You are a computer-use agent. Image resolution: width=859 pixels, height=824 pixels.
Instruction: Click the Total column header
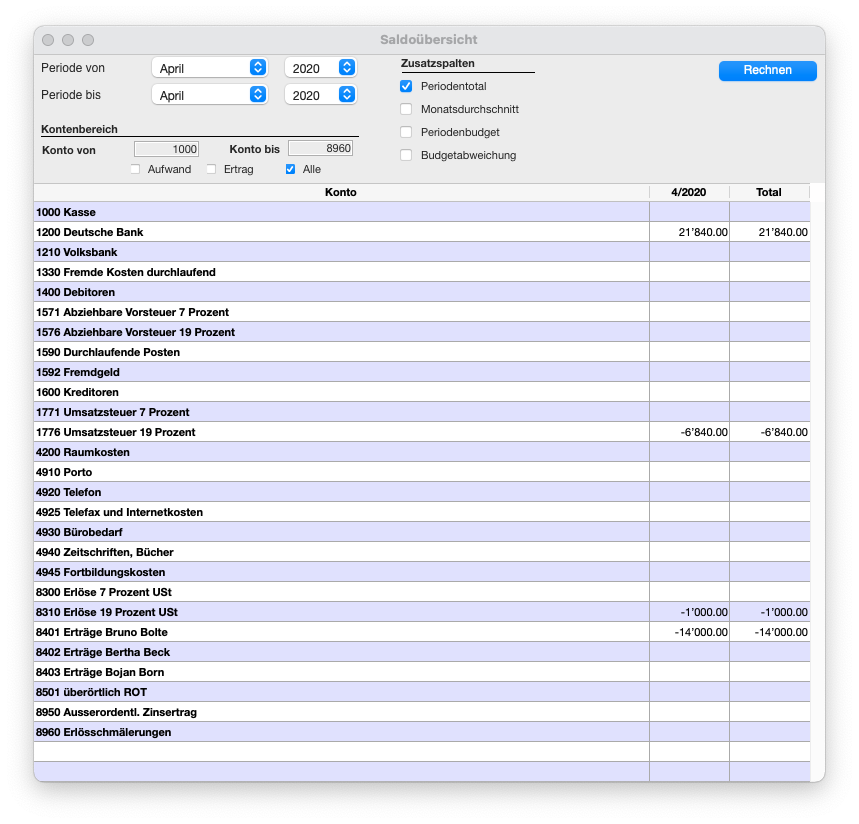pos(769,192)
